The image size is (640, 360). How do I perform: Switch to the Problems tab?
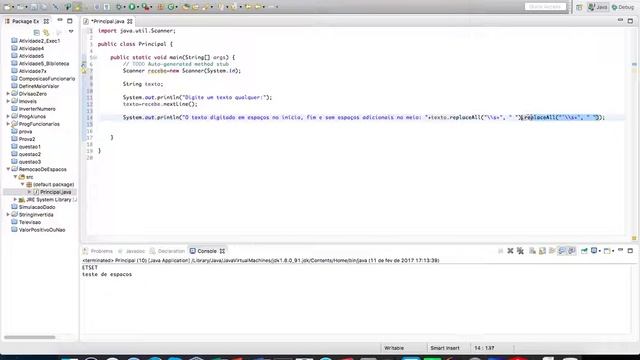point(98,251)
